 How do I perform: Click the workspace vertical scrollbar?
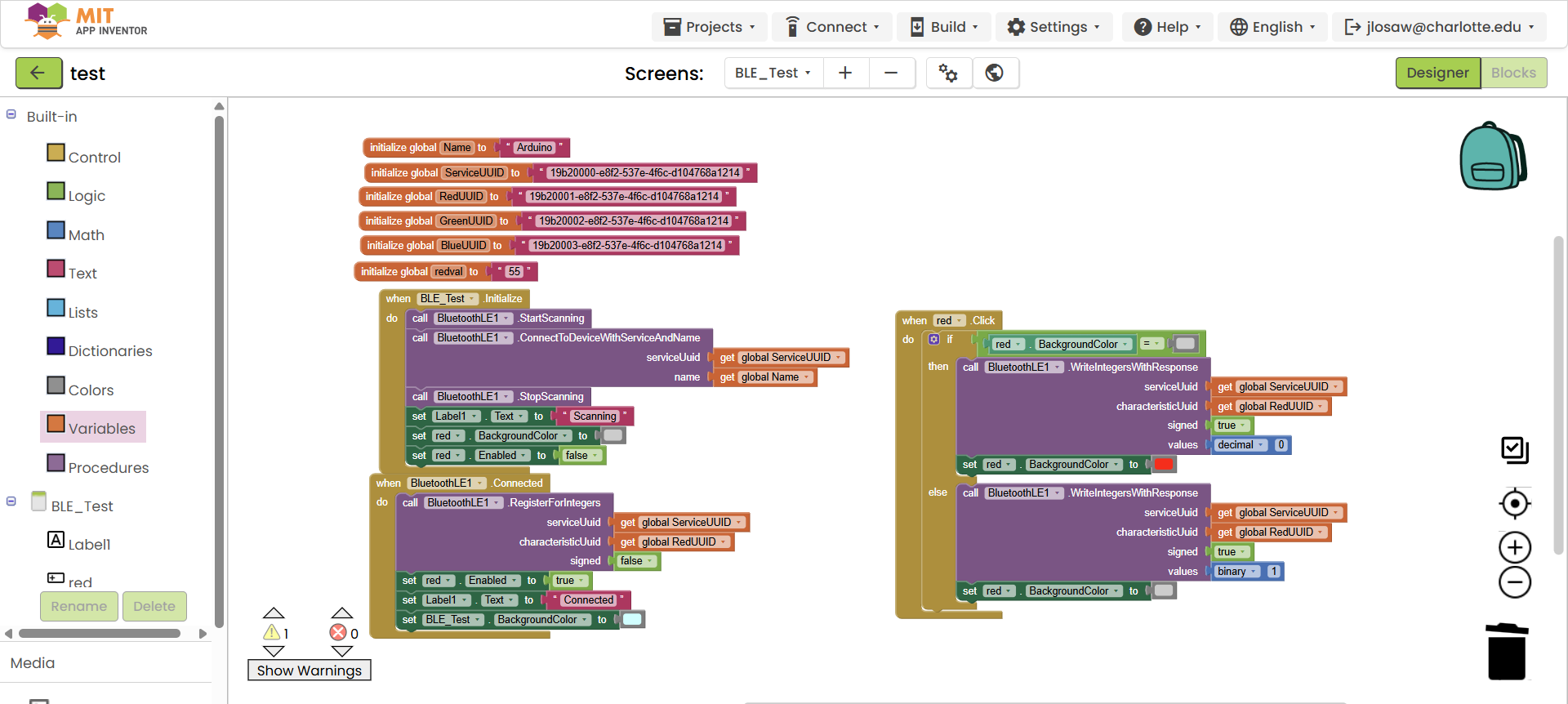pyautogui.click(x=1559, y=396)
